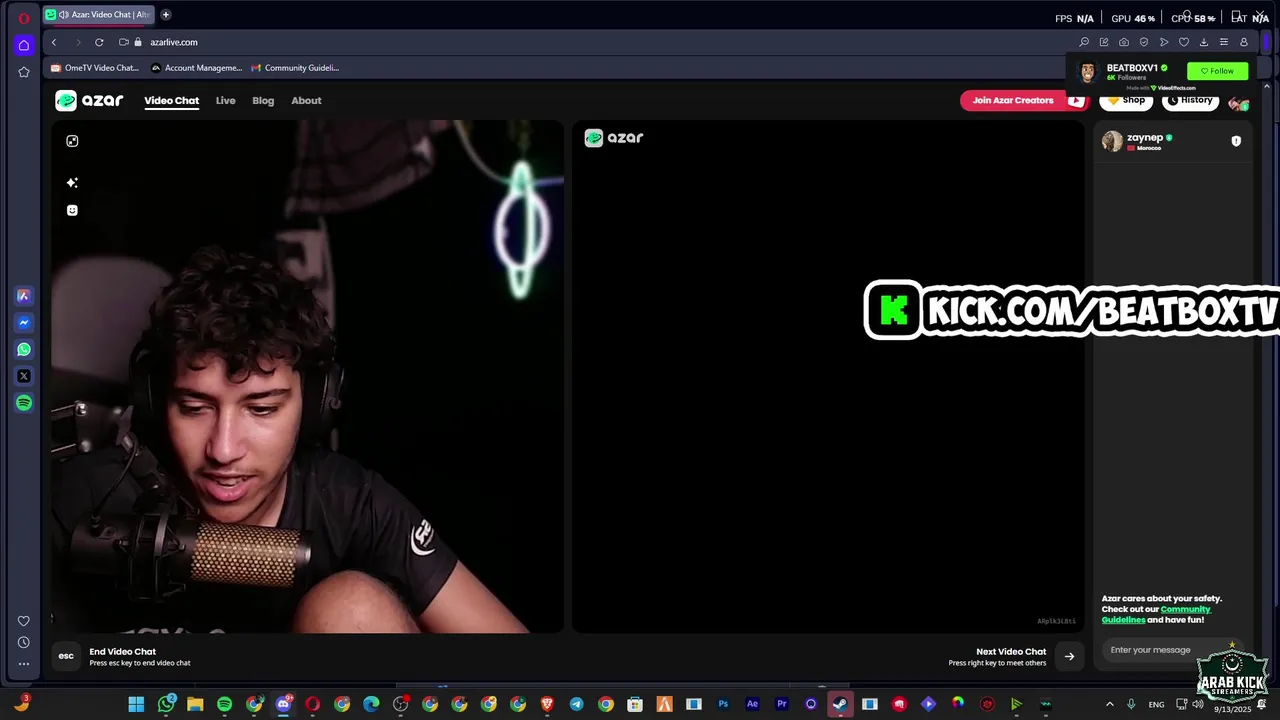Screen dimensions: 1280x720
Task: Open the sidebar history clock icon
Action: coord(24,642)
